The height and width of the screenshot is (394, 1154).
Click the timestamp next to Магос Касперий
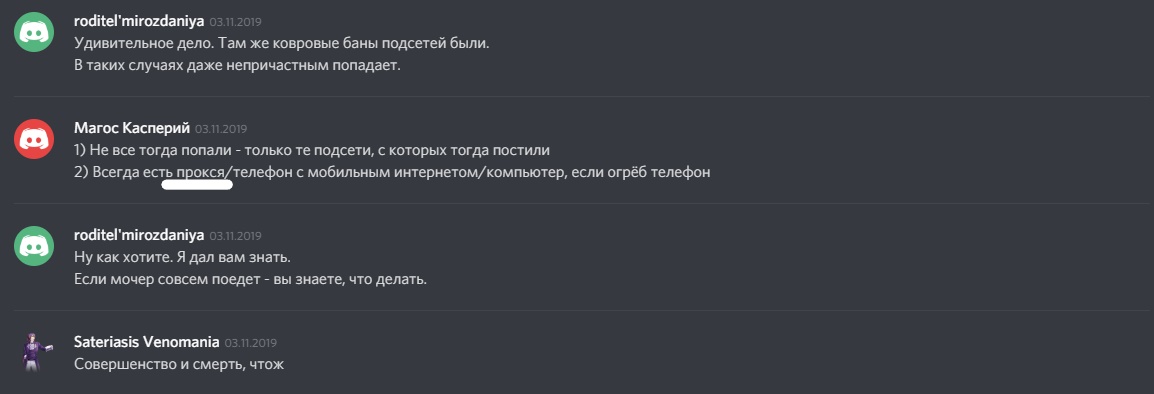(x=221, y=129)
